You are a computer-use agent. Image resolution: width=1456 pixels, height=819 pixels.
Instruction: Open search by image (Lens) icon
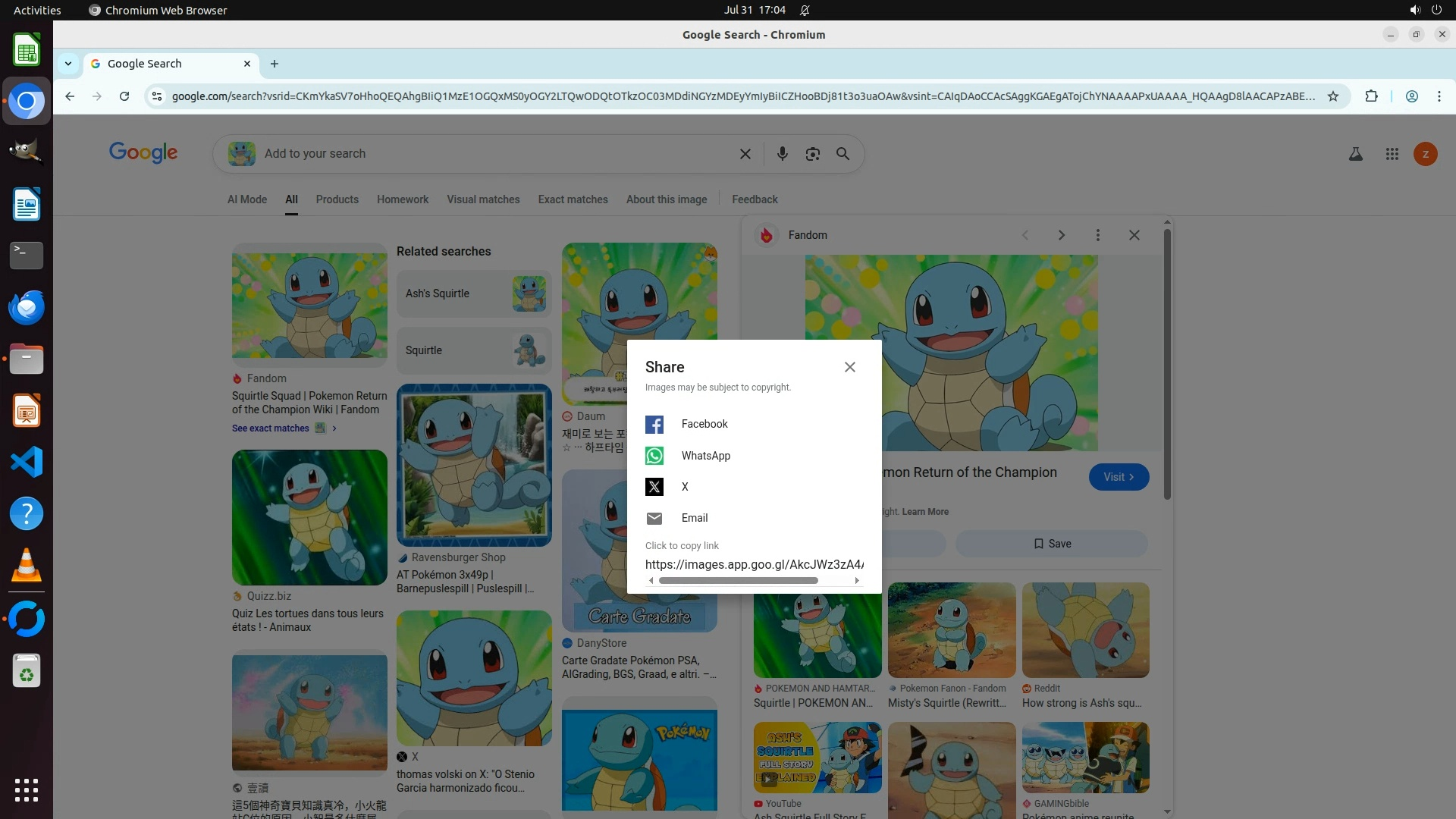click(x=812, y=154)
